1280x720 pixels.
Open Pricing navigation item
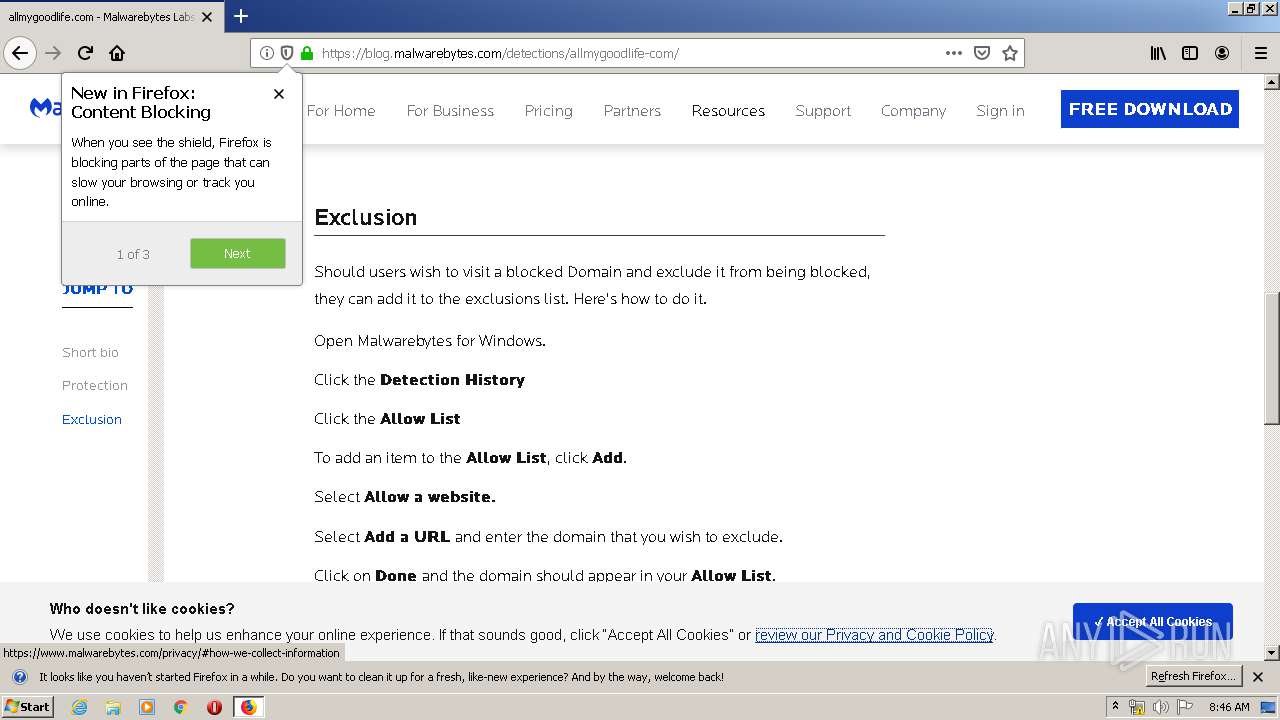[x=549, y=111]
